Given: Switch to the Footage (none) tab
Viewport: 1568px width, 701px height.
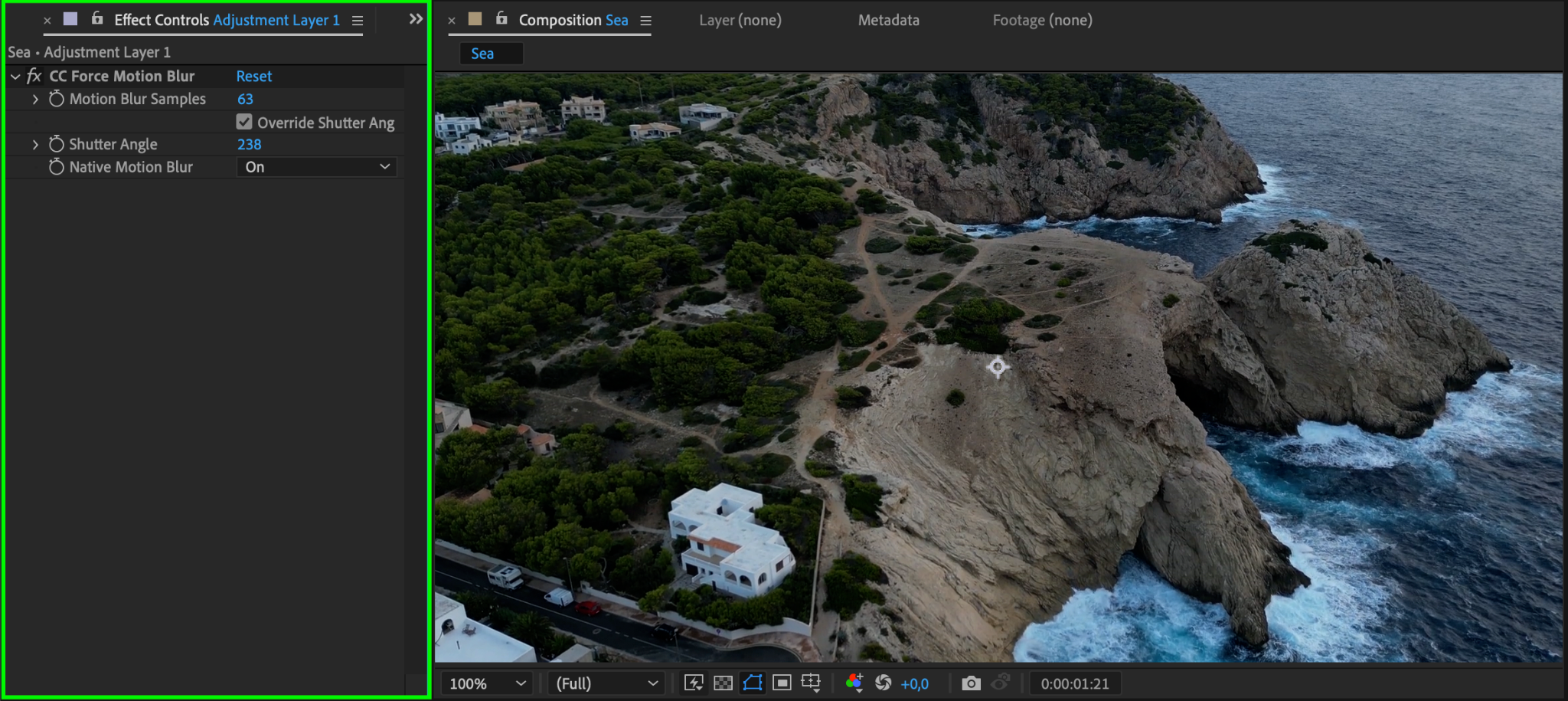Looking at the screenshot, I should [1042, 21].
